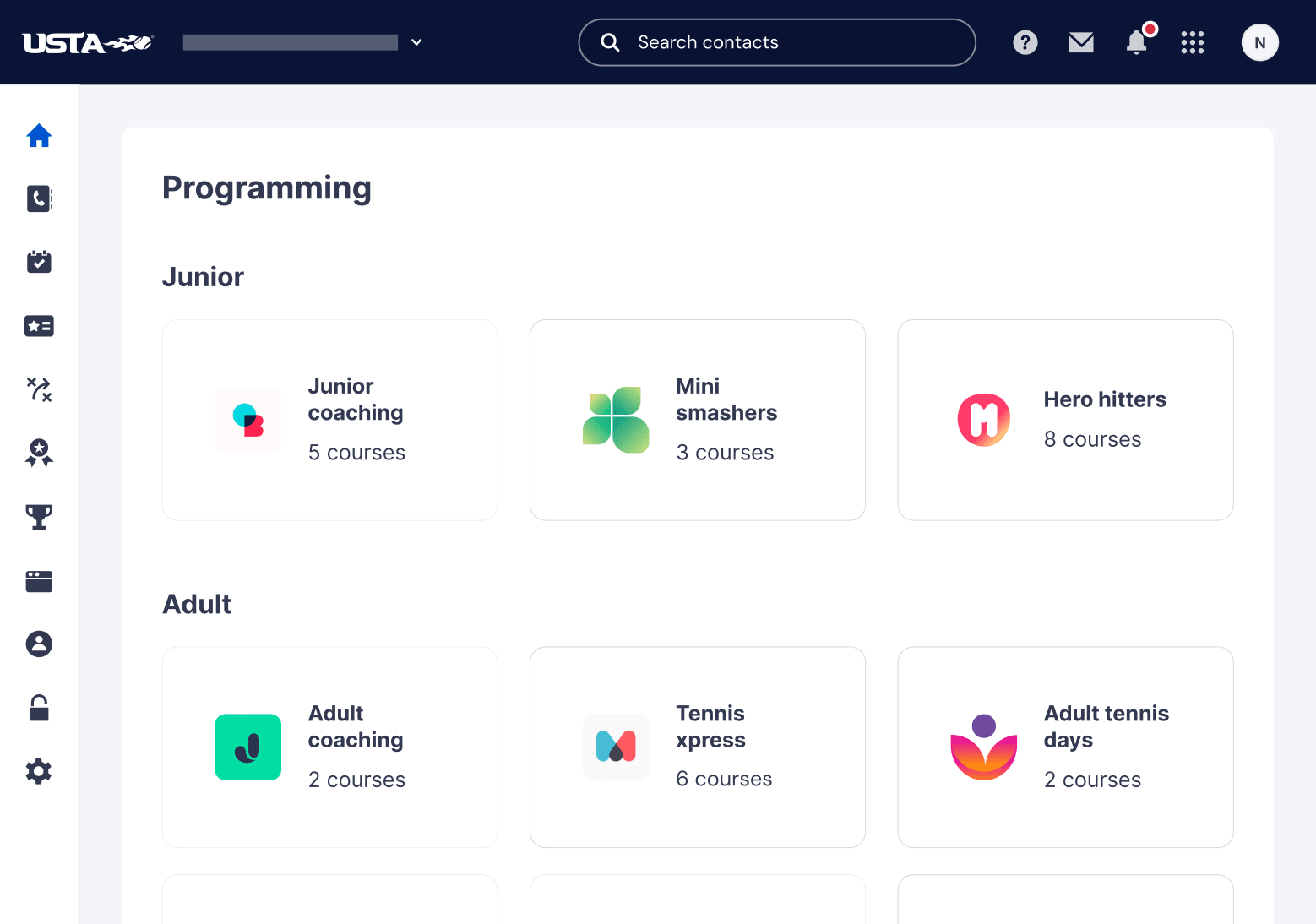Click the Search contacts field
This screenshot has width=1316, height=924.
tap(776, 42)
